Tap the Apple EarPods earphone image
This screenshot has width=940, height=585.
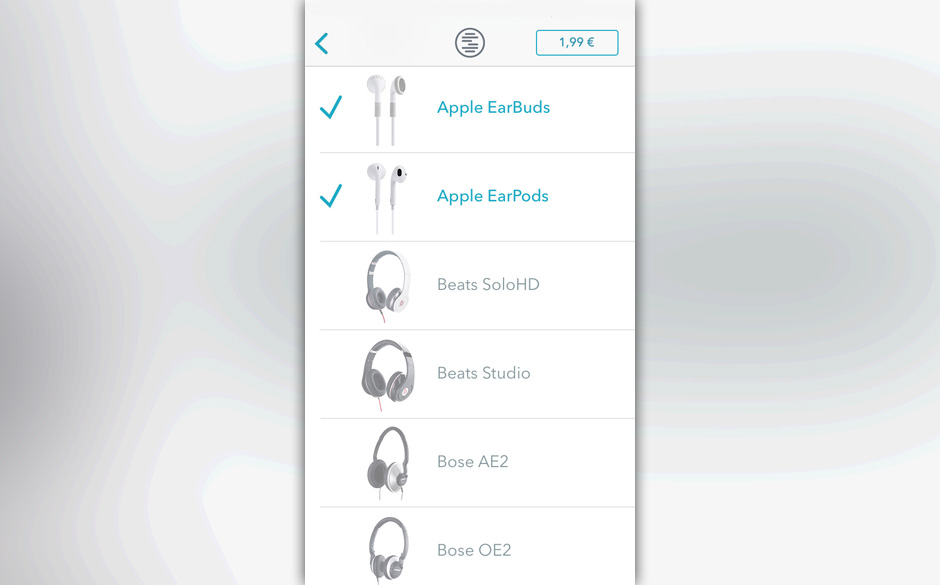(x=387, y=198)
